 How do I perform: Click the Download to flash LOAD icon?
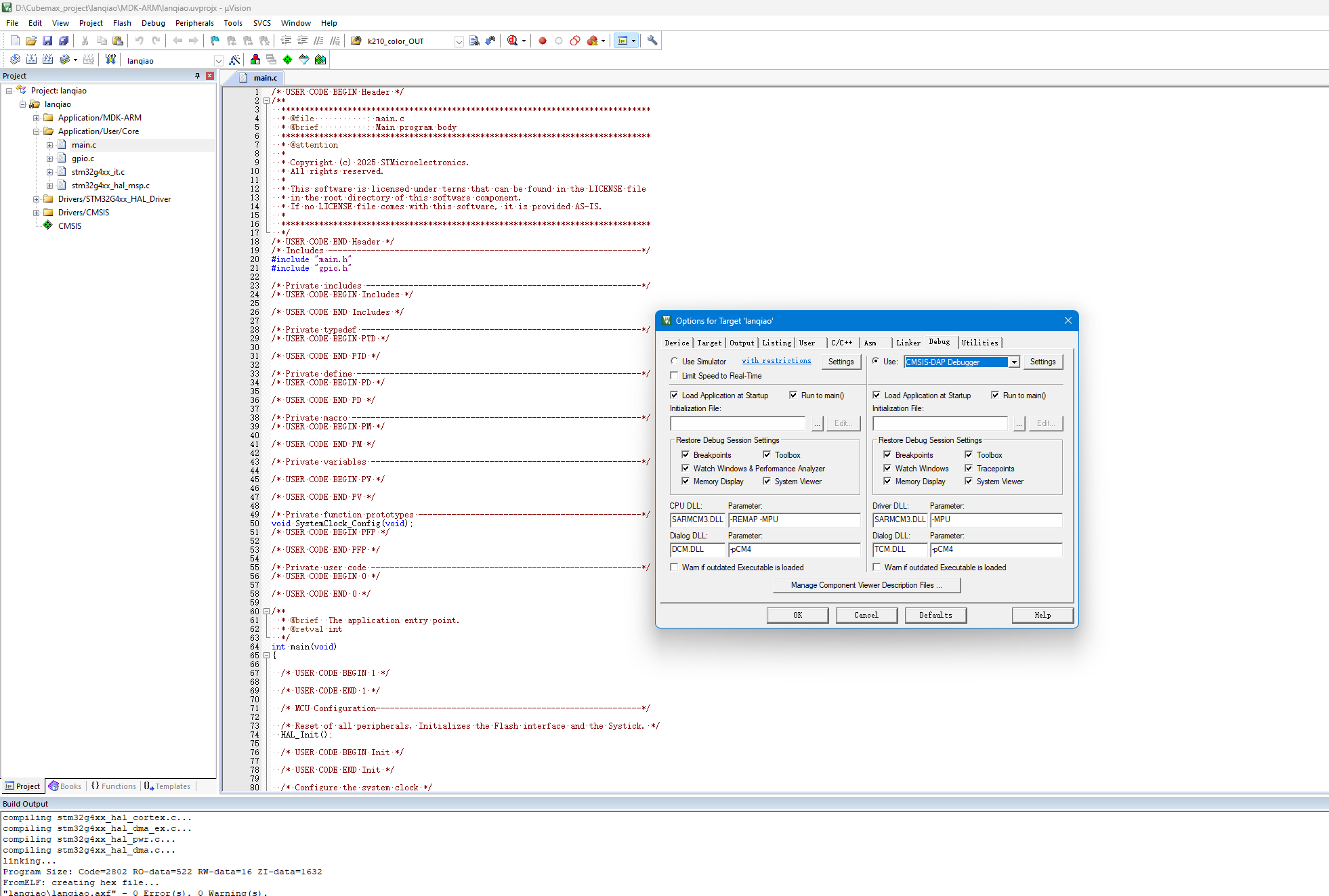tap(110, 60)
